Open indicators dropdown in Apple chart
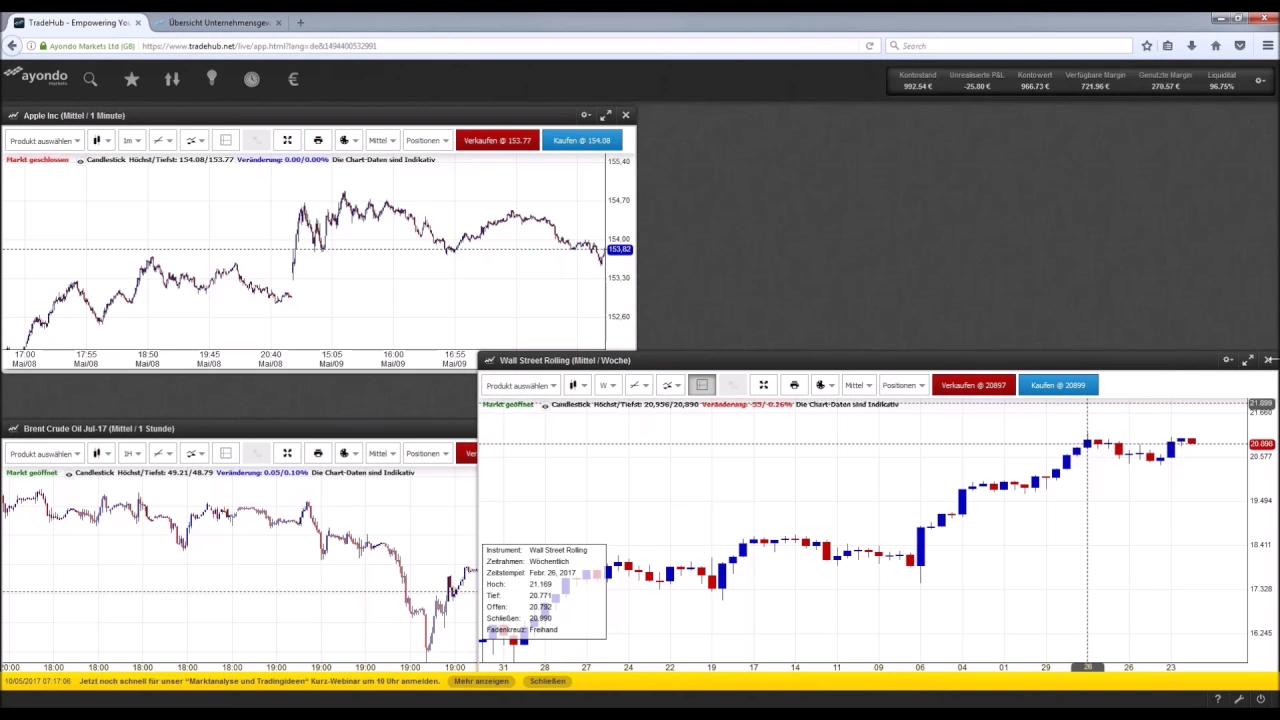Image resolution: width=1280 pixels, height=720 pixels. click(193, 140)
